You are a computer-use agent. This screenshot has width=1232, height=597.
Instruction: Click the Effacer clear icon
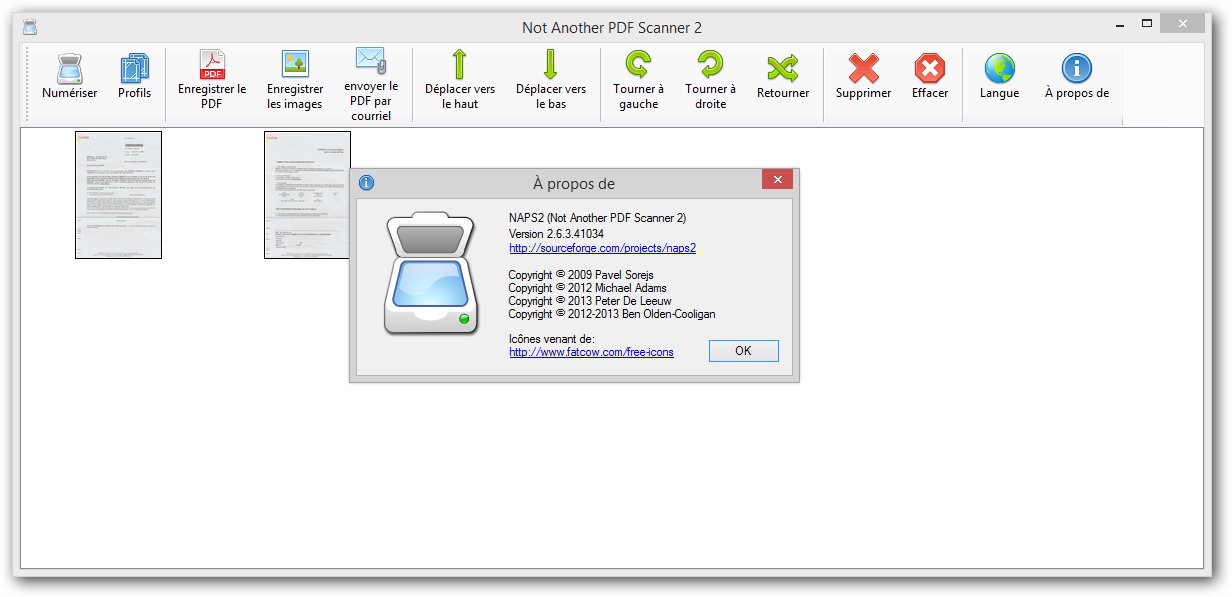coord(930,69)
